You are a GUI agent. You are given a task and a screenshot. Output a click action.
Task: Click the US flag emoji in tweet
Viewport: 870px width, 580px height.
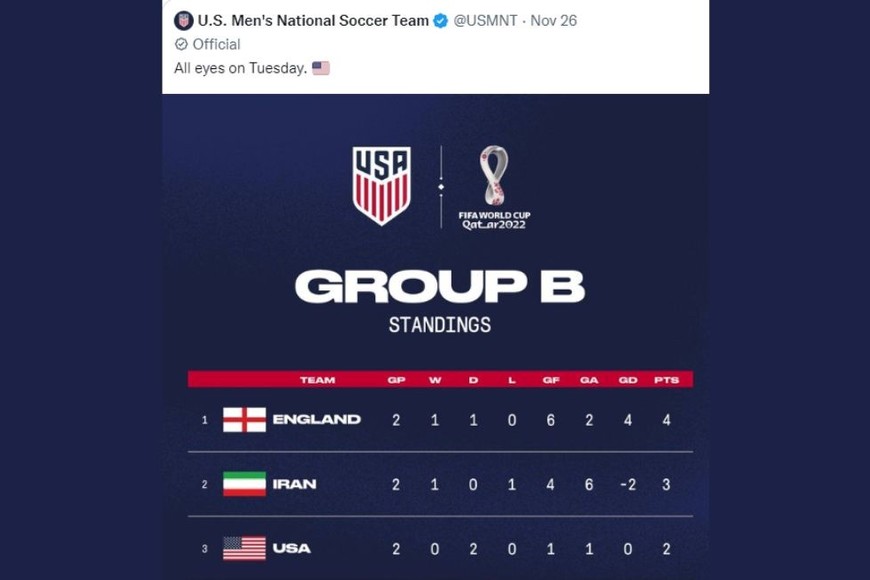(x=320, y=68)
